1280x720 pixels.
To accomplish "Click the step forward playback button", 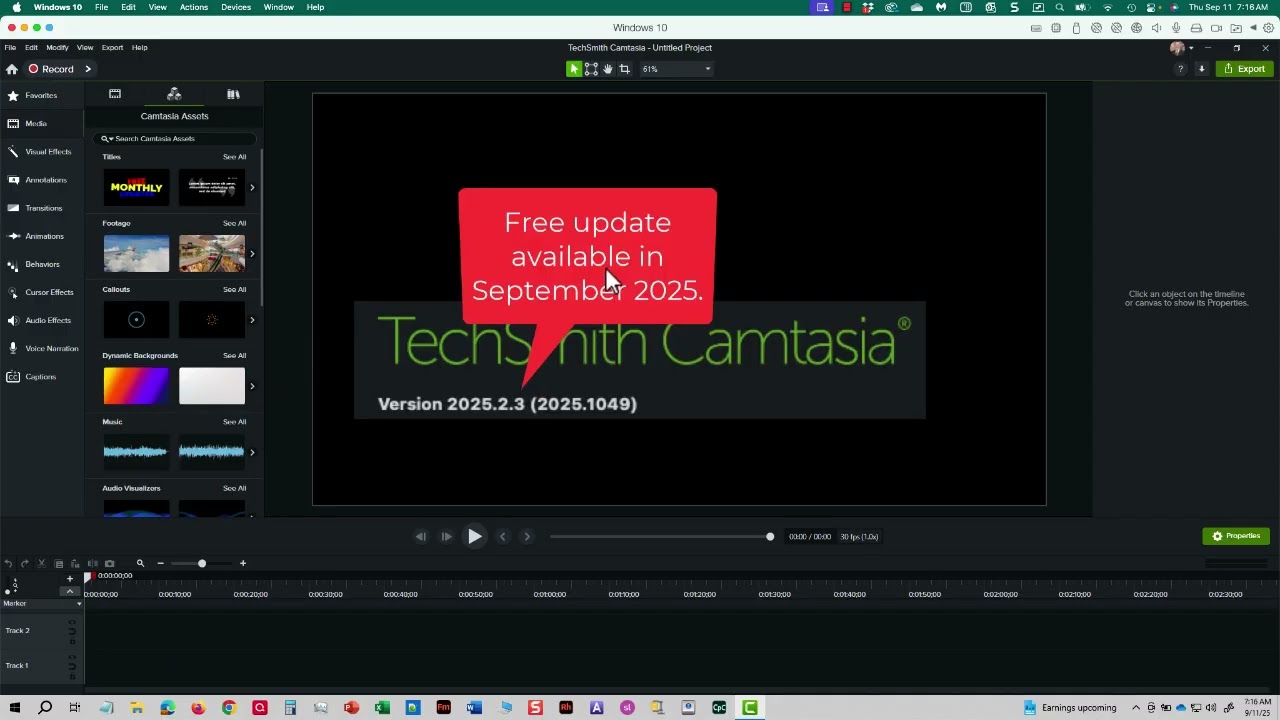I will 446,537.
